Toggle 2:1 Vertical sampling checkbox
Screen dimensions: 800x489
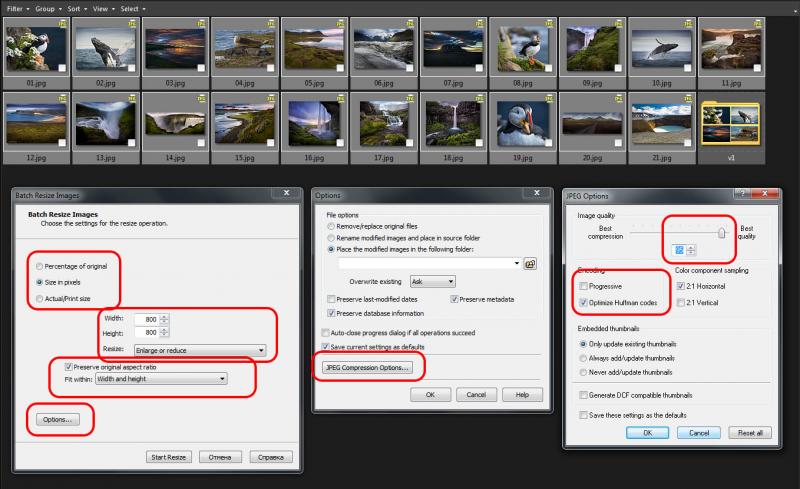pos(680,303)
